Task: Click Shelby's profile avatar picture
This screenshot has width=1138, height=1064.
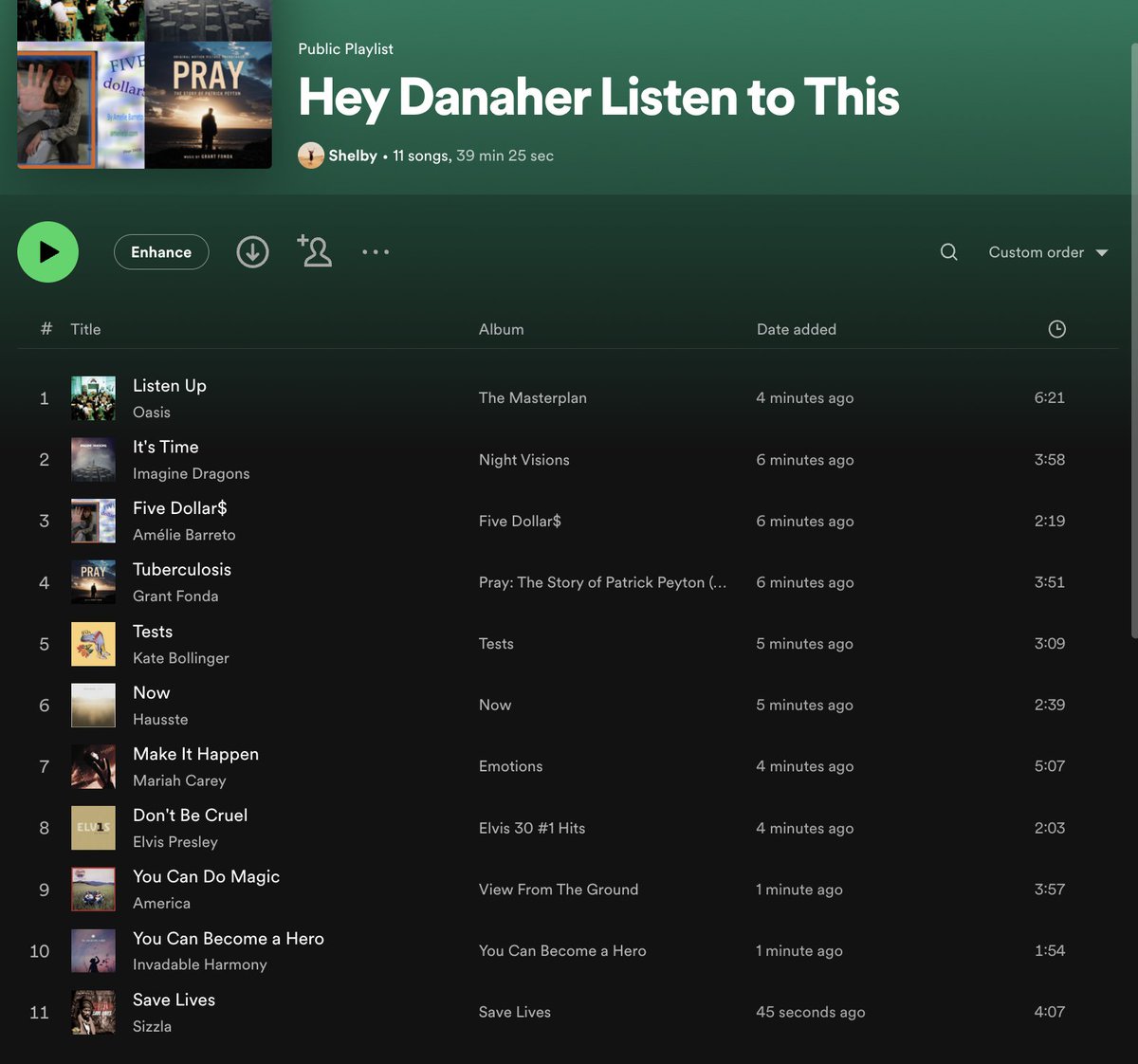Action: (x=311, y=156)
